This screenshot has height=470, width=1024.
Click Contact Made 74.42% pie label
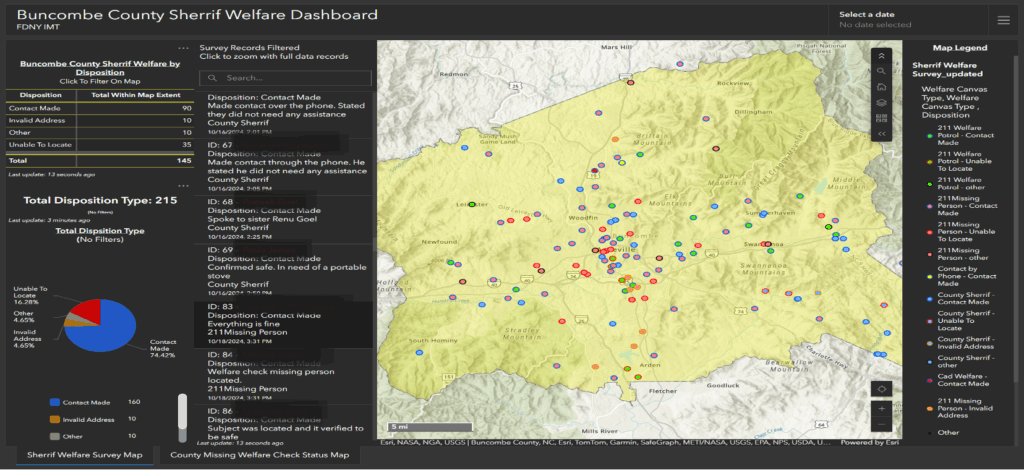click(163, 351)
